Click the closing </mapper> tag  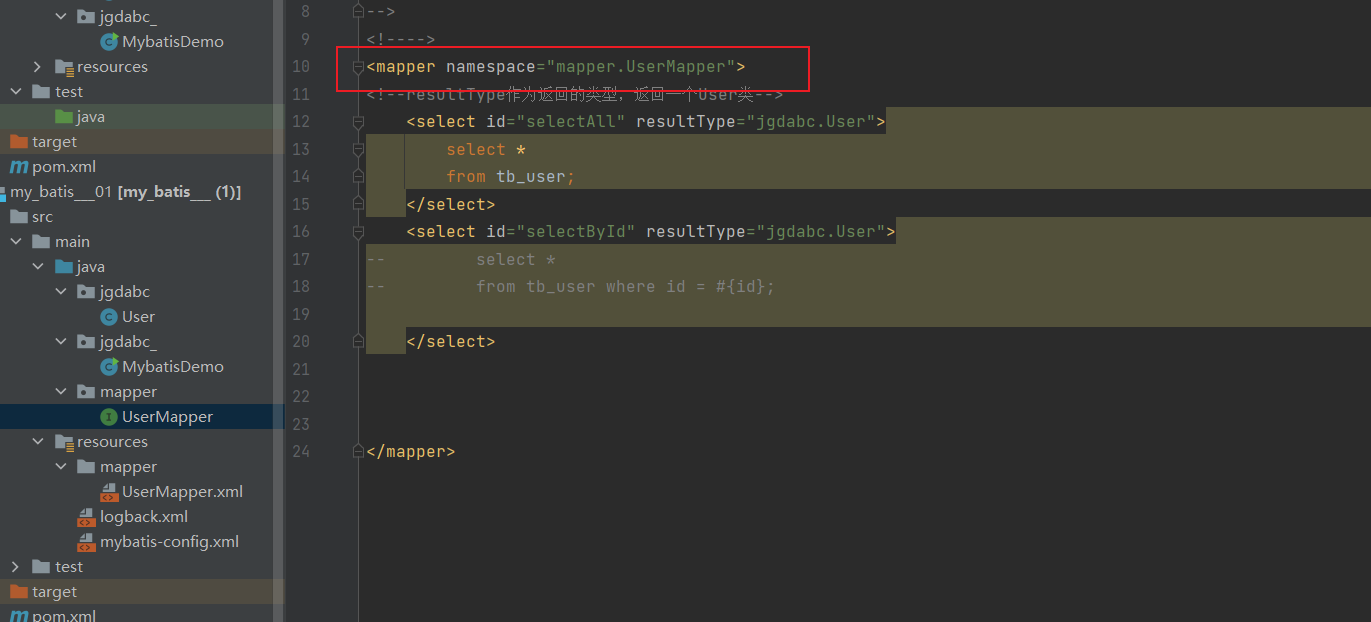411,452
